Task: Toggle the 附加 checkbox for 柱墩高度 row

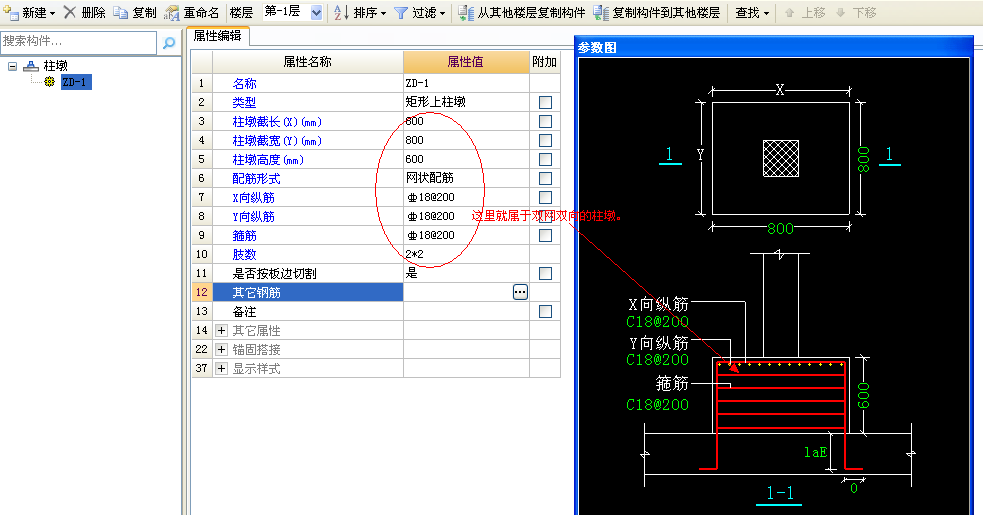Action: click(x=545, y=159)
